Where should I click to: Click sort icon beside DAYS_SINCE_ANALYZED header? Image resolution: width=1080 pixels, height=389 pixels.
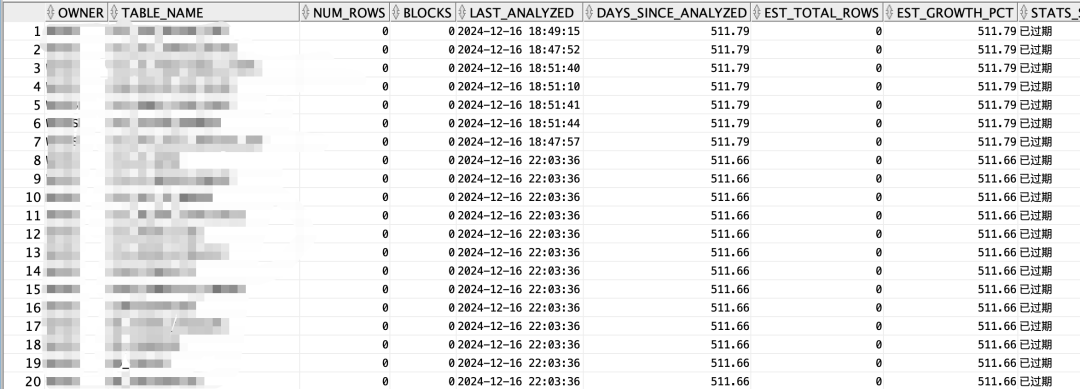pos(589,12)
